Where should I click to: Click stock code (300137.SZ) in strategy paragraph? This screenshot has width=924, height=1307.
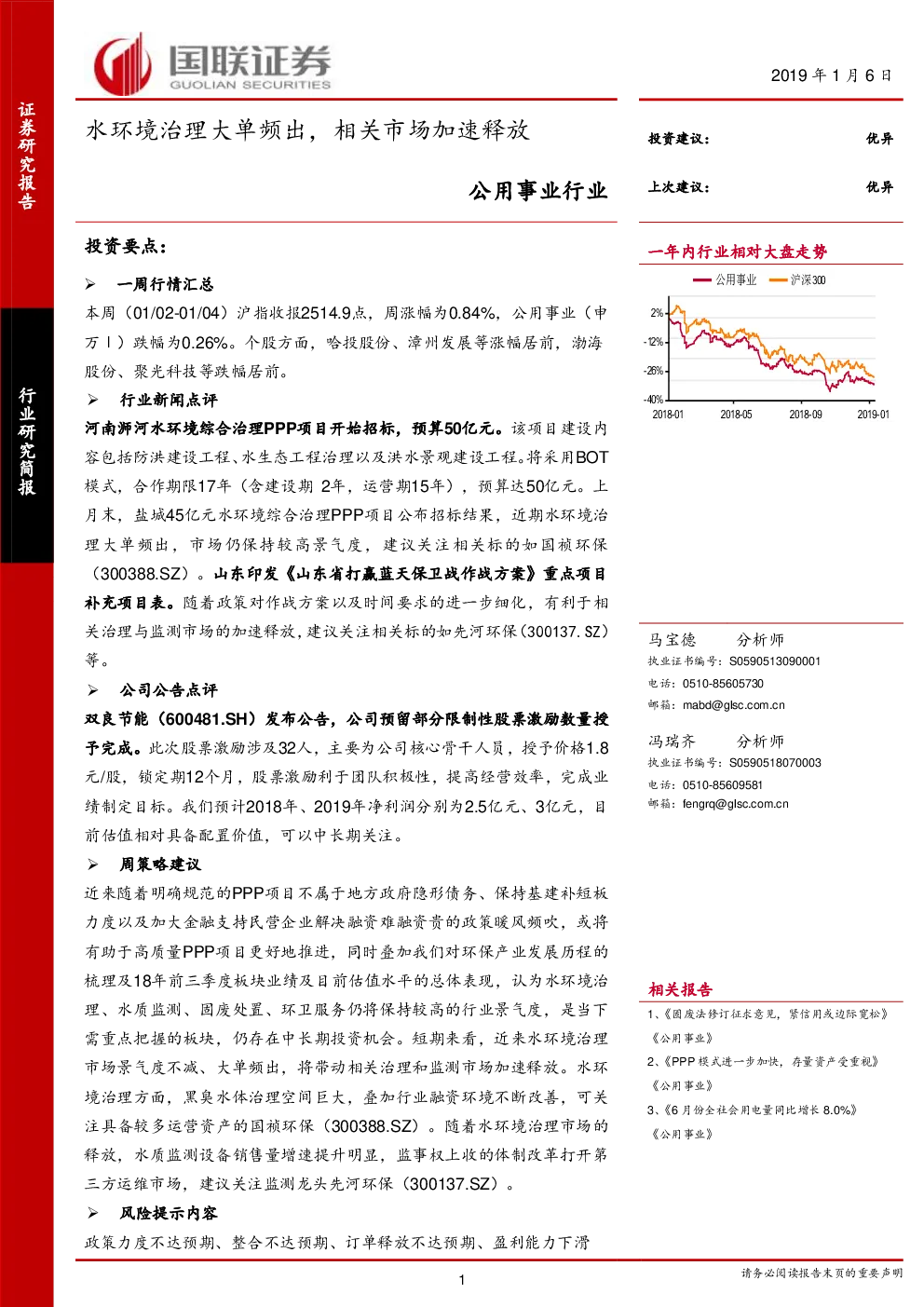pyautogui.click(x=452, y=1184)
